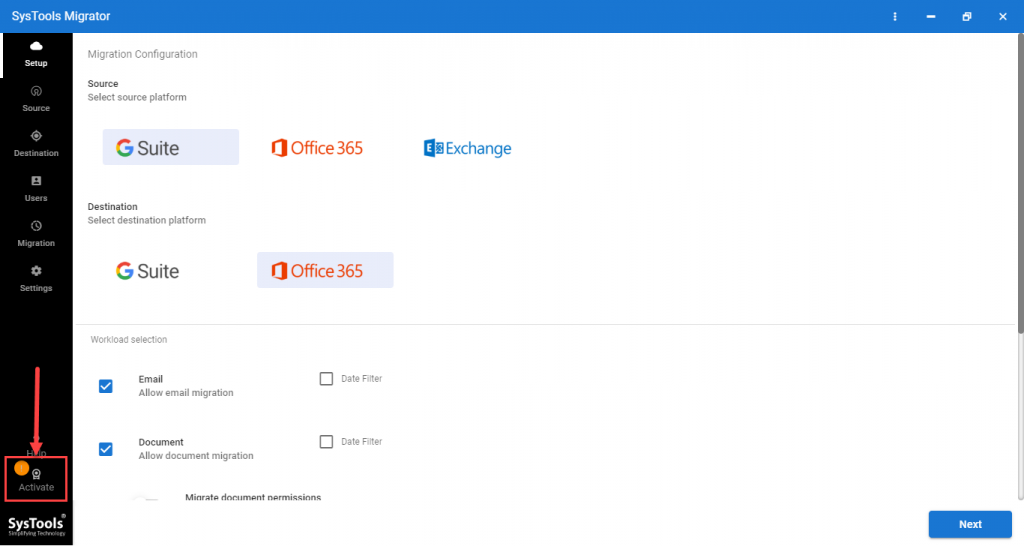Select the Users sidebar icon
The image size is (1024, 546).
36,182
